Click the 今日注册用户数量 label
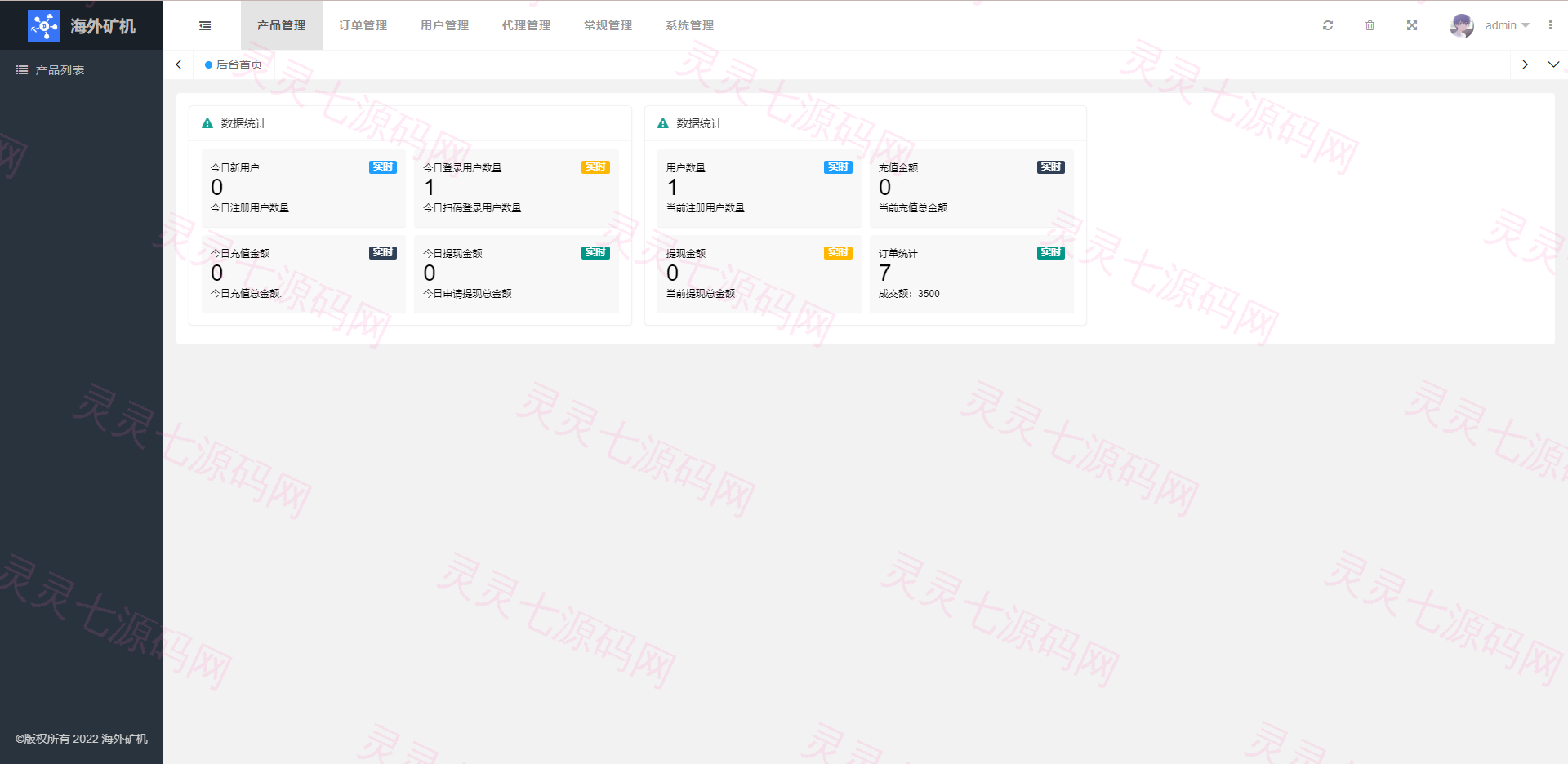Screen dimensions: 1568x764 (250, 208)
